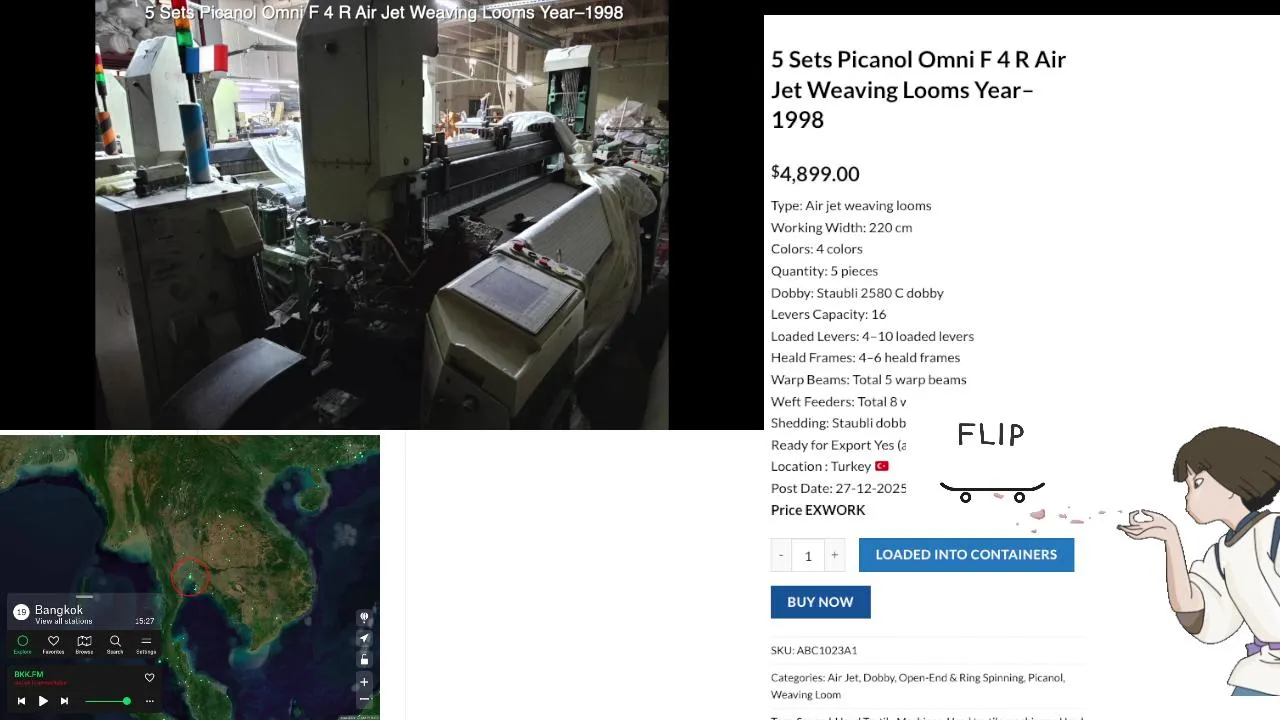Skip to next radio station
The width and height of the screenshot is (1280, 720).
tap(64, 701)
